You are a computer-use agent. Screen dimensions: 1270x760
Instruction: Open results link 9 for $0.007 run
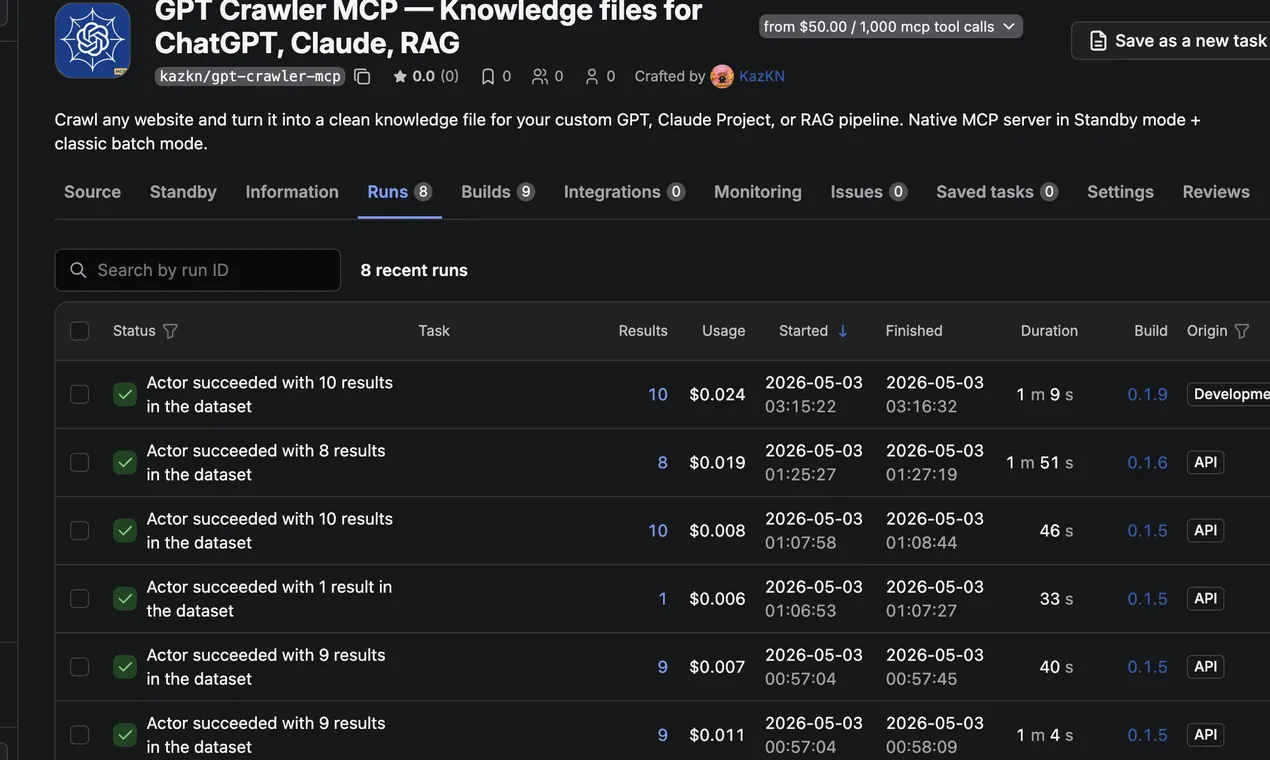point(662,666)
